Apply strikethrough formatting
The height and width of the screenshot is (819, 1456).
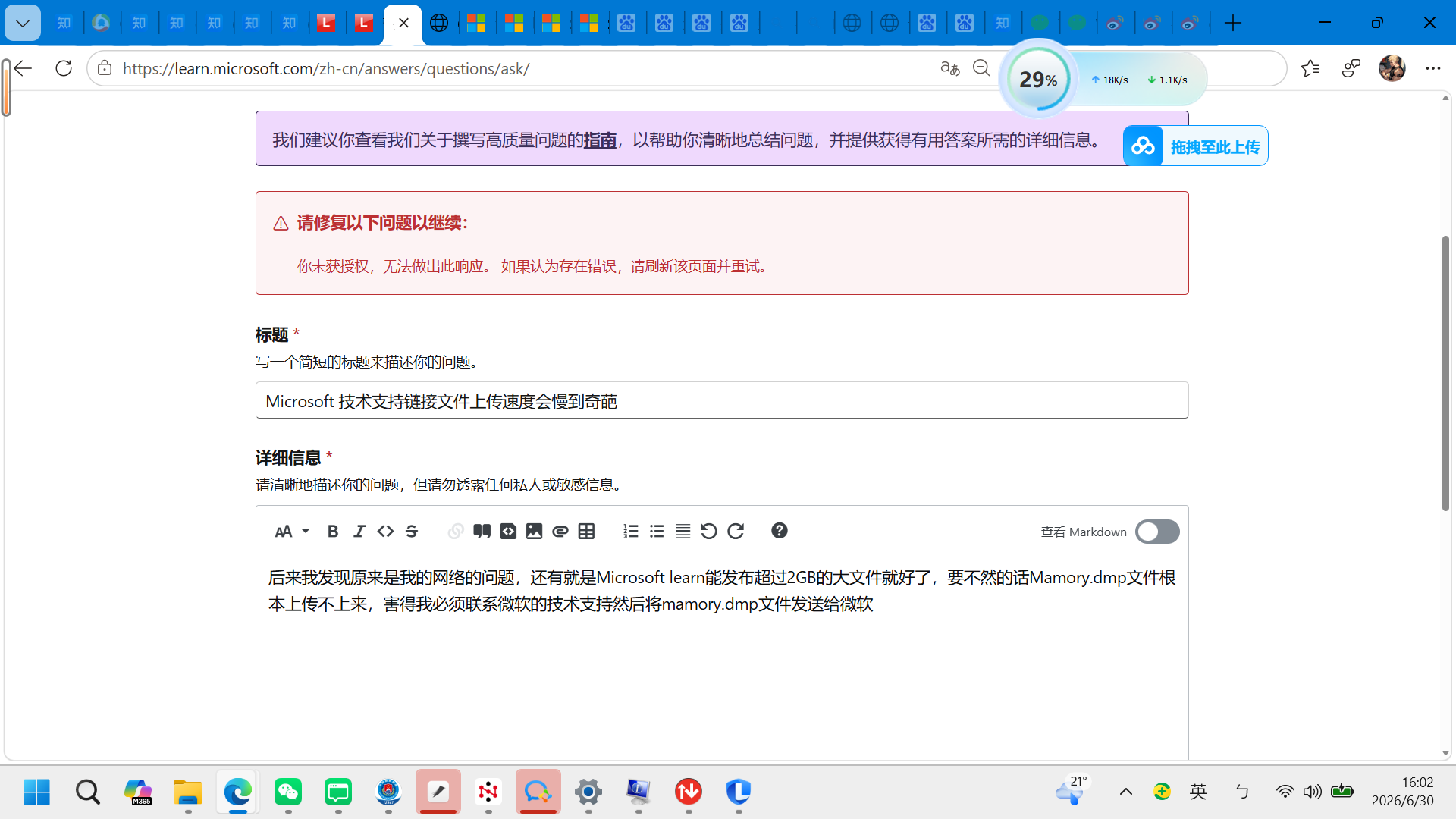coord(412,532)
